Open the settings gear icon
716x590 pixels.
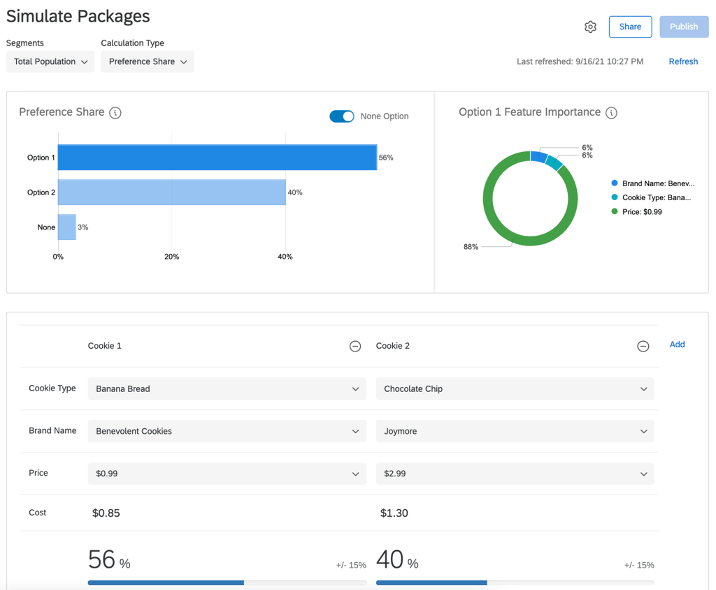click(x=590, y=27)
